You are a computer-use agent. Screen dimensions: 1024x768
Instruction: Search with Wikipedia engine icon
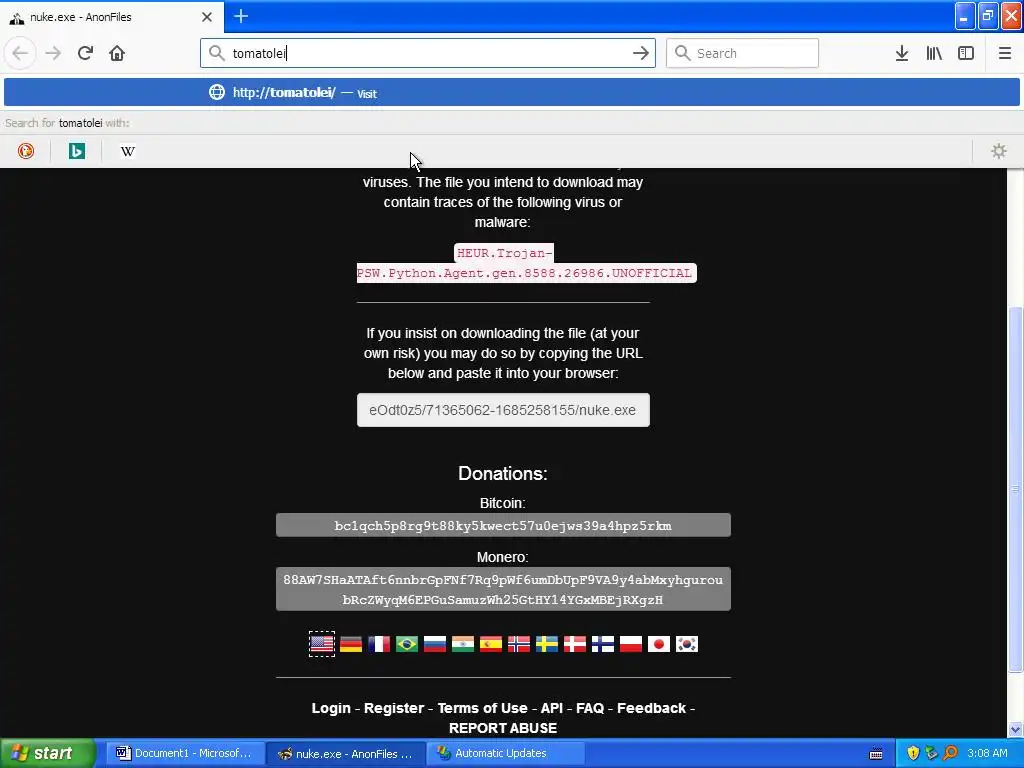(127, 151)
